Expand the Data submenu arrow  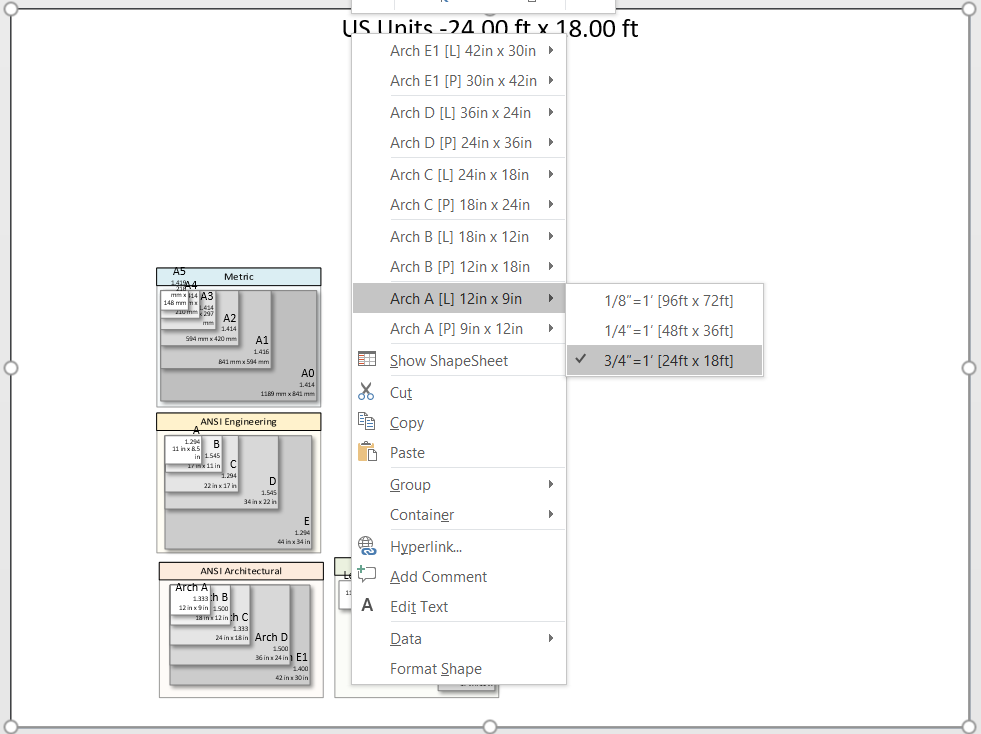553,638
